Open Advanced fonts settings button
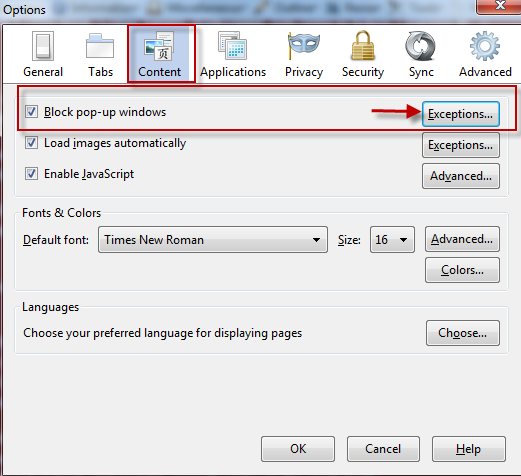 point(462,239)
